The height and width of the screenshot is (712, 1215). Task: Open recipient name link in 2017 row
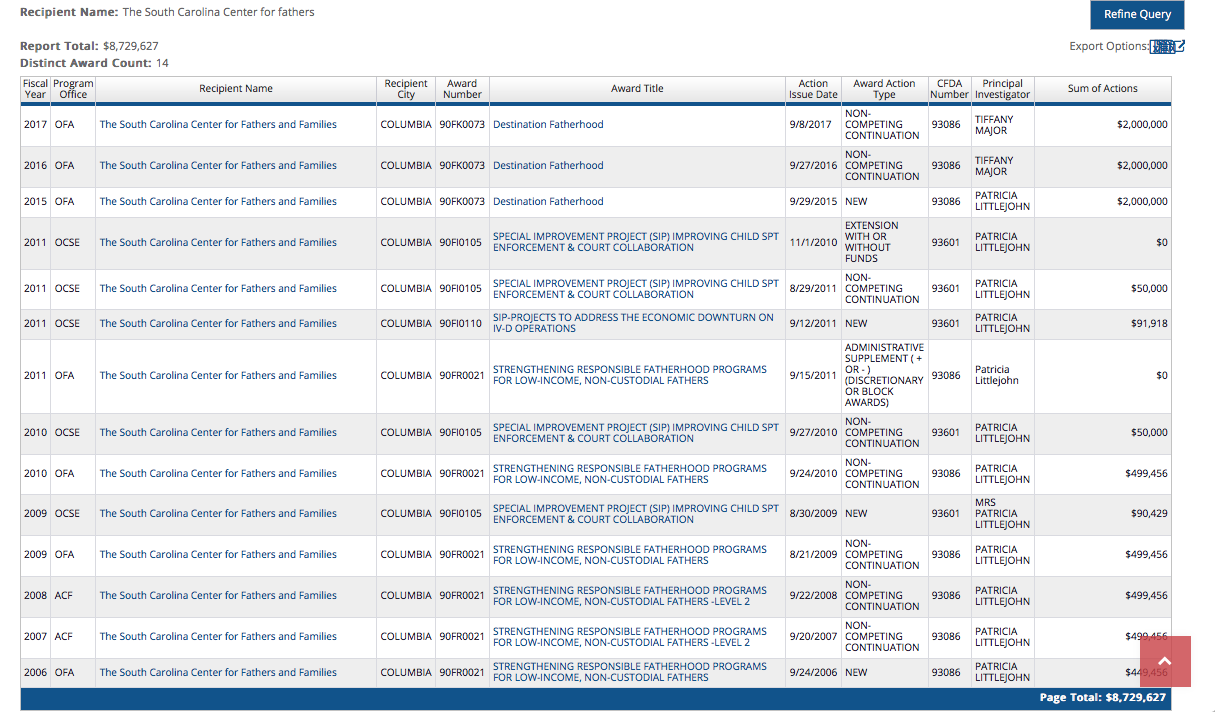[x=218, y=125]
